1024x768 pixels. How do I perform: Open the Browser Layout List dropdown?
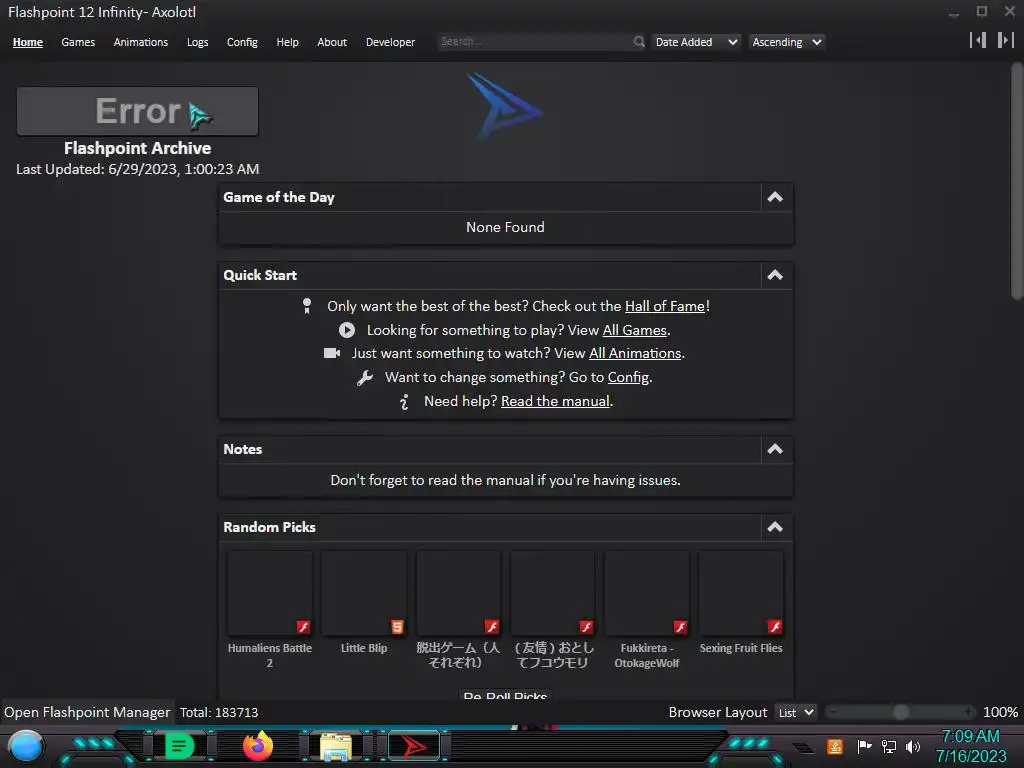[795, 712]
